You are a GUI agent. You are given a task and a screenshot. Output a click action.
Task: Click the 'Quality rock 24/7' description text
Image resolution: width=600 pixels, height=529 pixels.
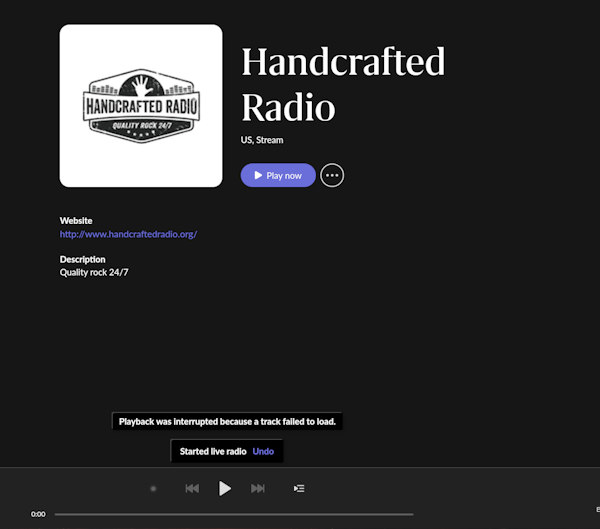(94, 272)
